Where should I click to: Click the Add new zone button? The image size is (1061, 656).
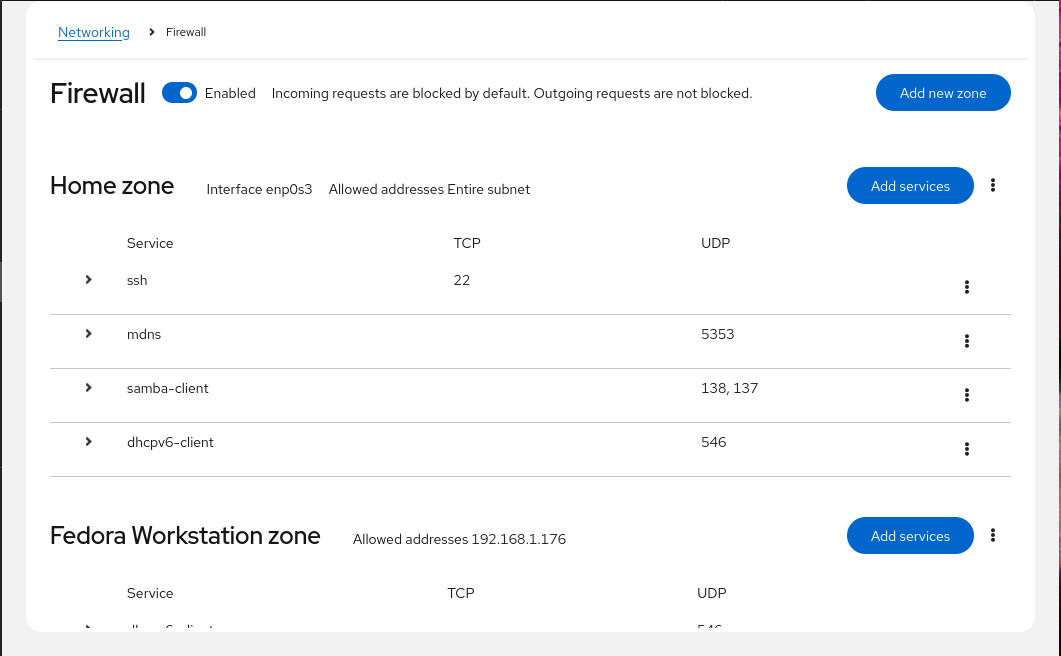943,93
